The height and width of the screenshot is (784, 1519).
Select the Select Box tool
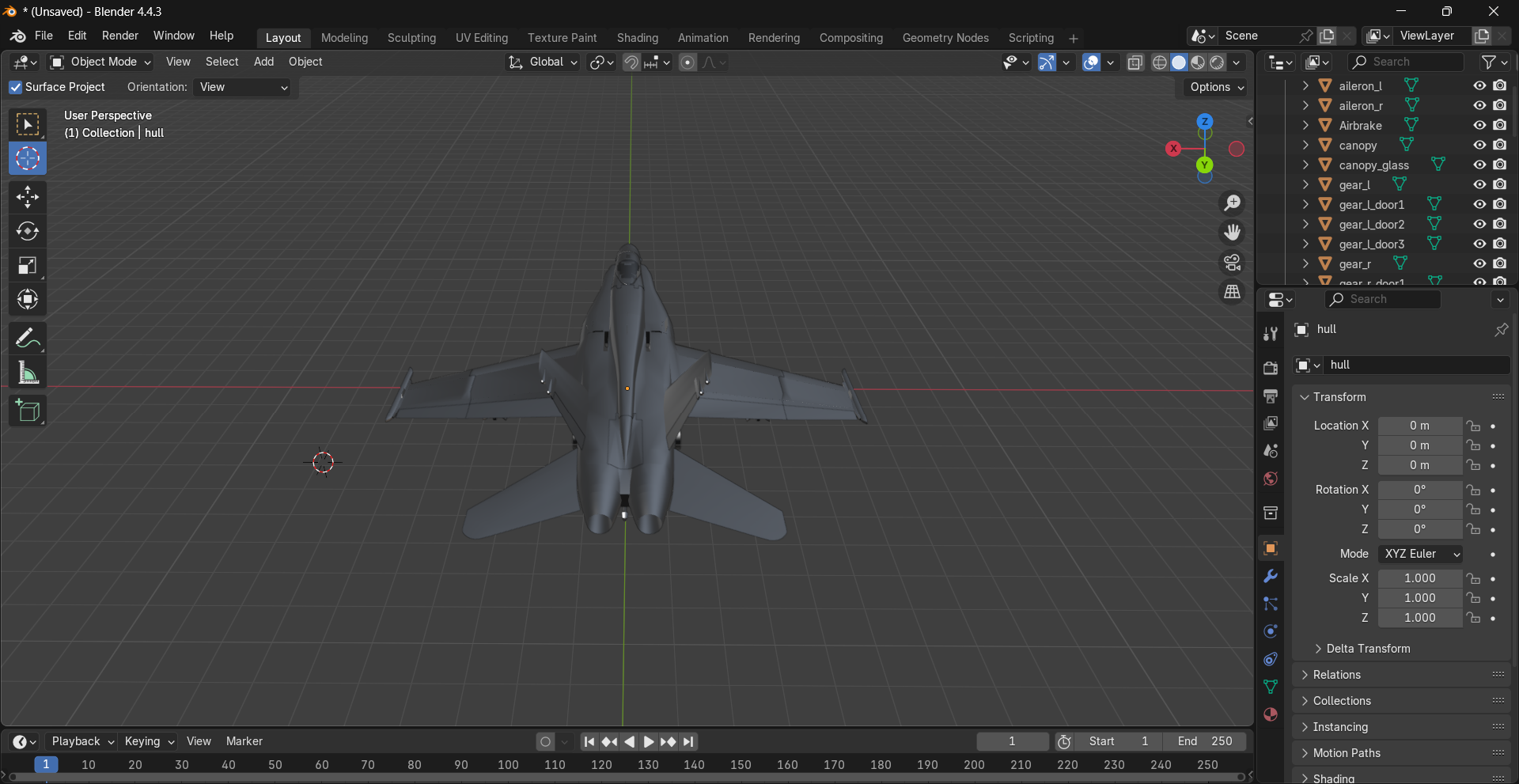click(28, 124)
